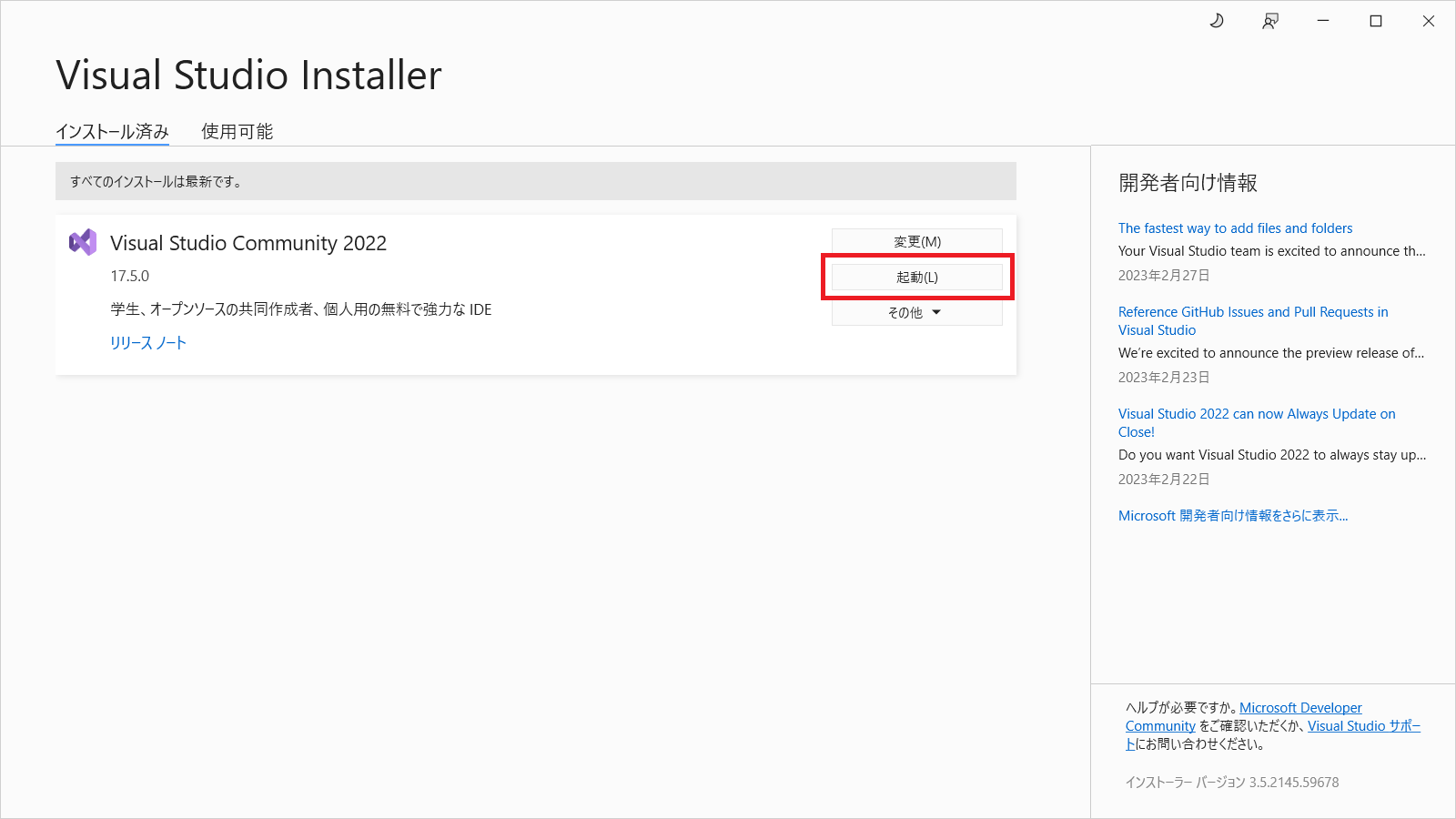Viewport: 1456px width, 819px height.
Task: Toggle dark theme with the moon icon
Action: [1217, 21]
